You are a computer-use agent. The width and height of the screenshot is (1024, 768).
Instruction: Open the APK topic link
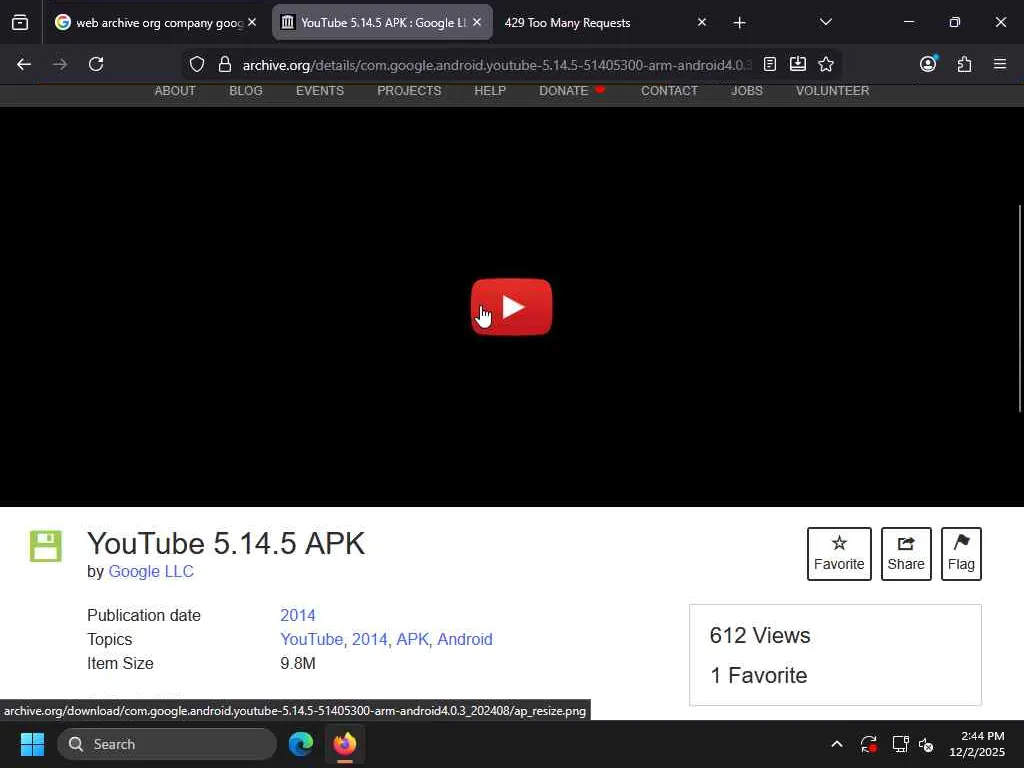pos(413,639)
